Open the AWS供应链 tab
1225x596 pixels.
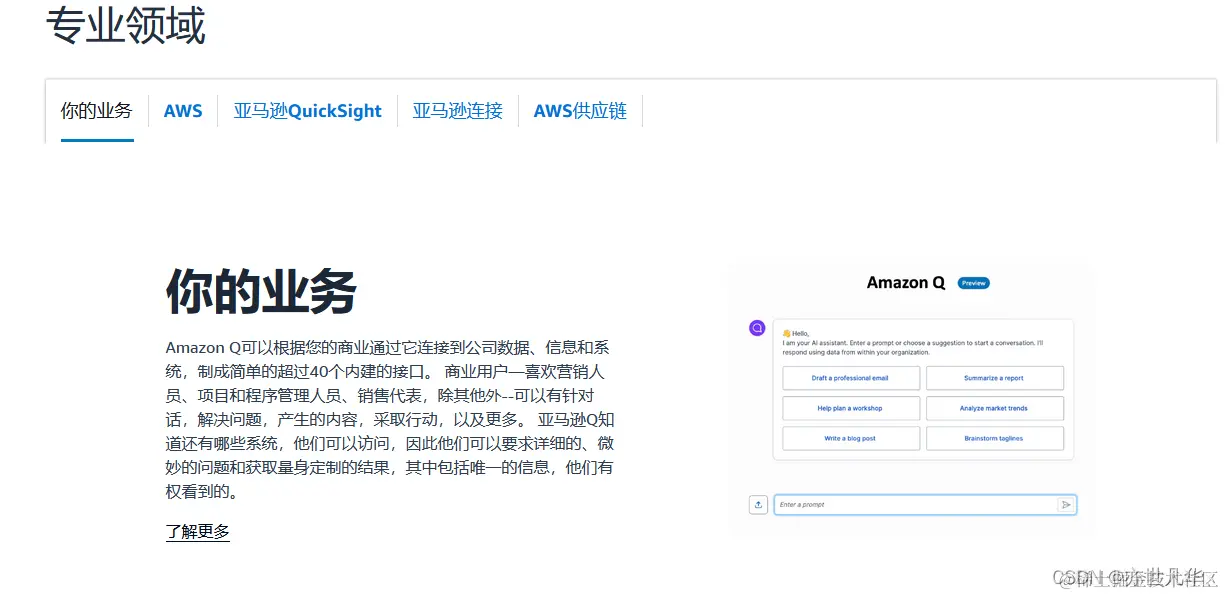(x=580, y=111)
